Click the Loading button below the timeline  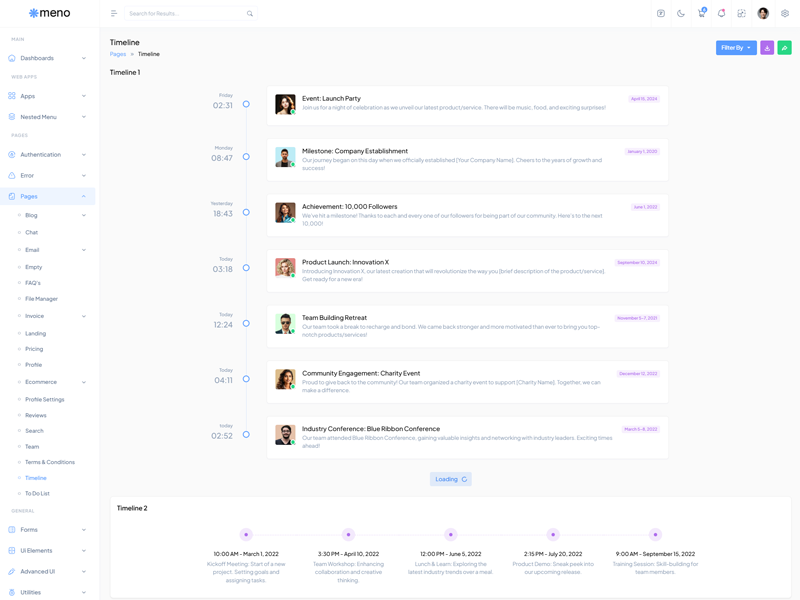pos(450,479)
